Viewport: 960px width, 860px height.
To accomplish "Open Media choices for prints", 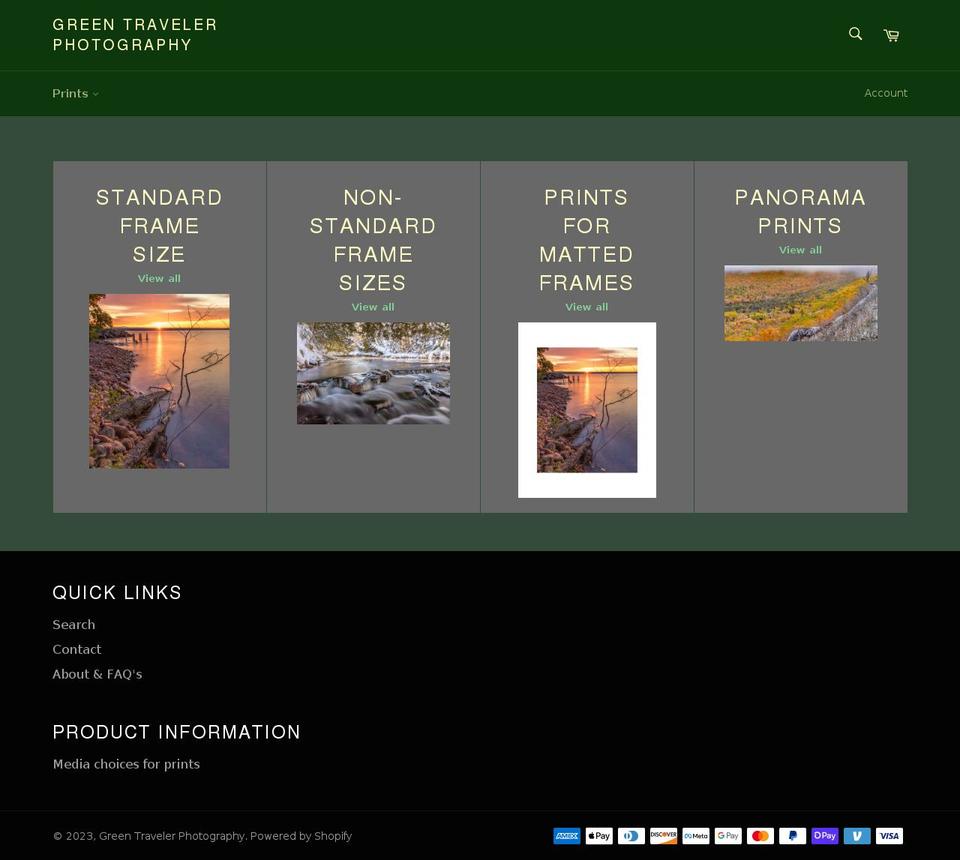I will [x=126, y=763].
